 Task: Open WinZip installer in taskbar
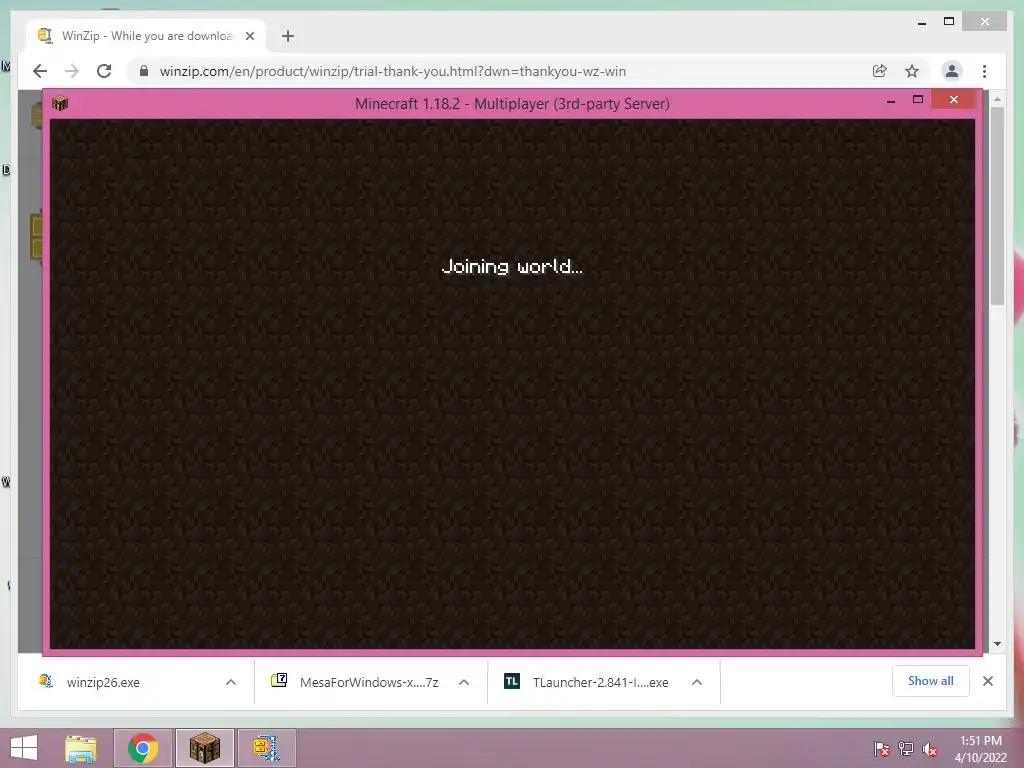tap(267, 748)
